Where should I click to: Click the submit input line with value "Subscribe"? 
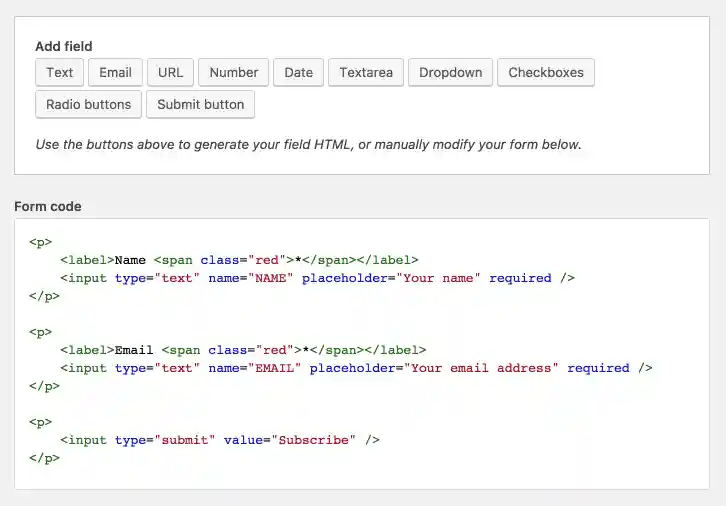220,440
